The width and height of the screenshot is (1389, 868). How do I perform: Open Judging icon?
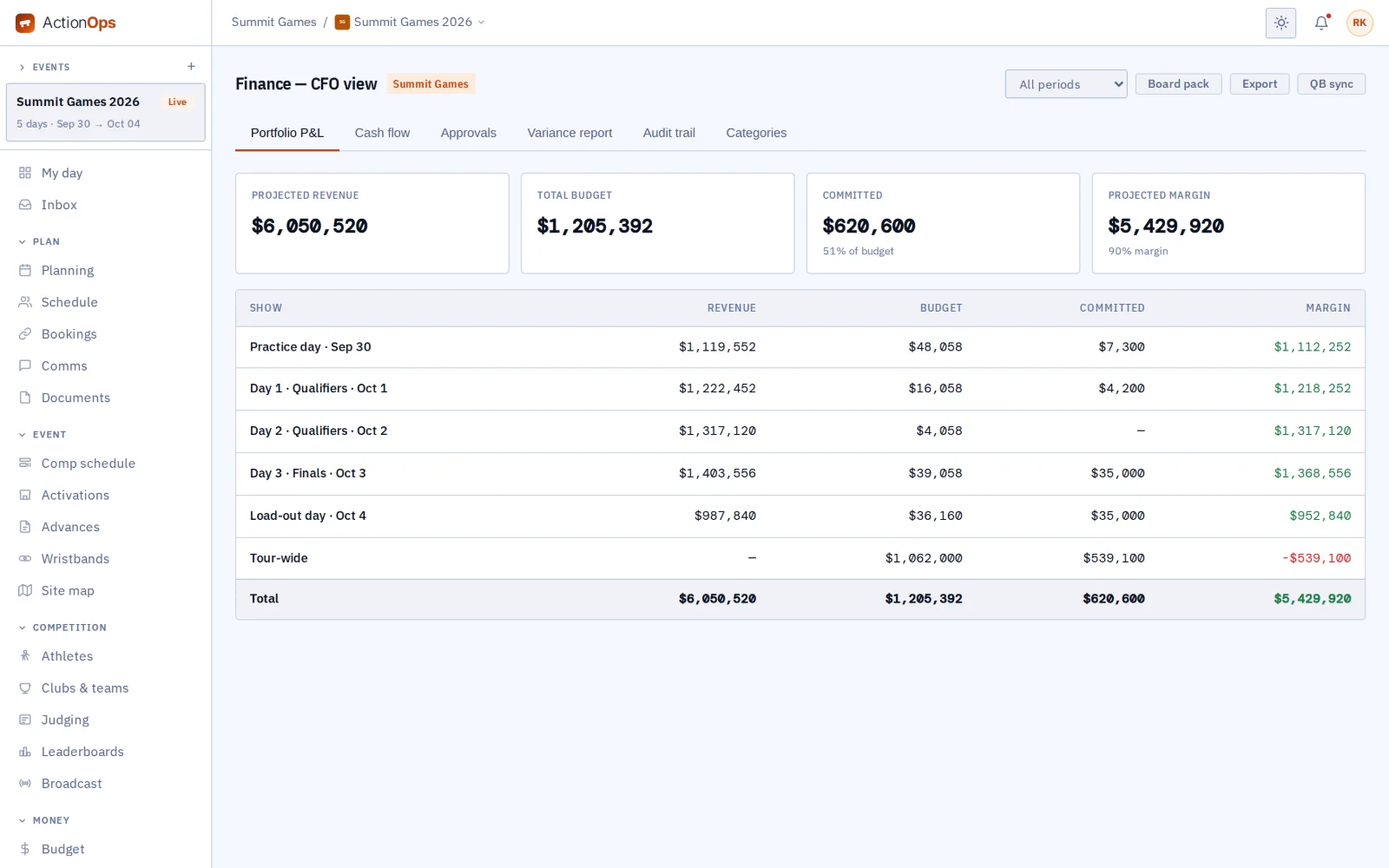(25, 720)
